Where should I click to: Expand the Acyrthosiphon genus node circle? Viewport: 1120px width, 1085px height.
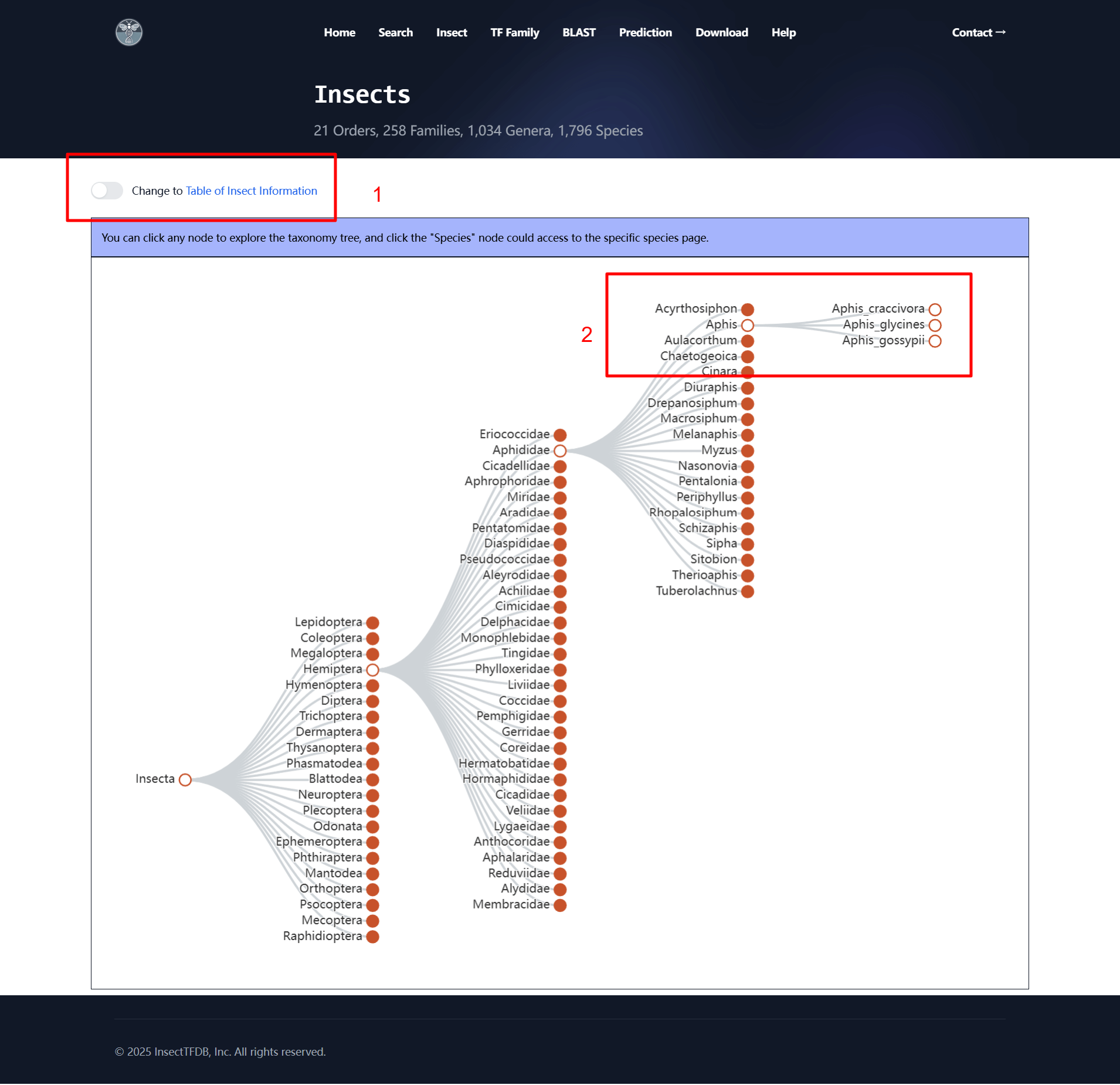747,309
